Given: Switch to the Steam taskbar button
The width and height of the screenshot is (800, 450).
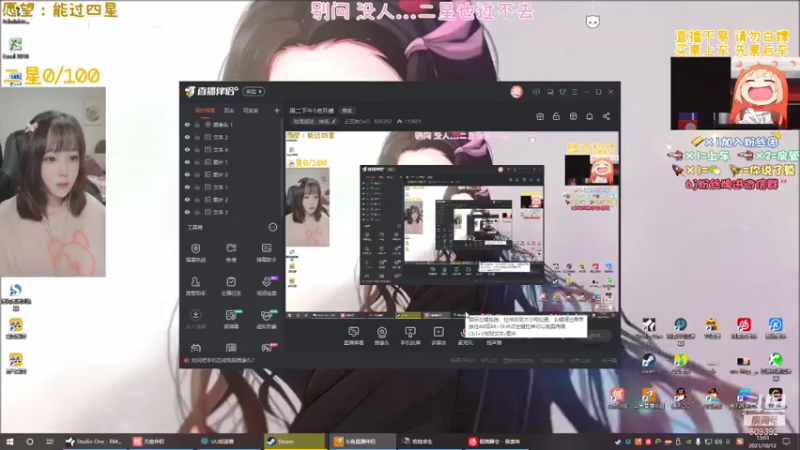Looking at the screenshot, I should coord(294,441).
